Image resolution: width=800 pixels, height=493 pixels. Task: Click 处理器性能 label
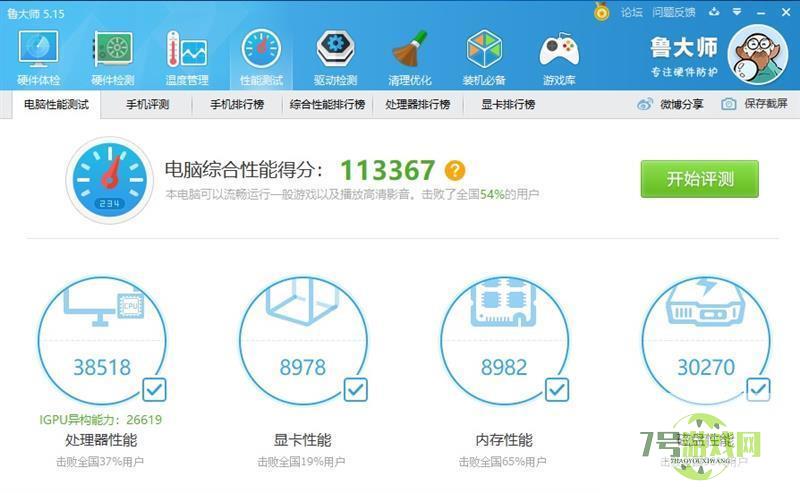pyautogui.click(x=101, y=440)
